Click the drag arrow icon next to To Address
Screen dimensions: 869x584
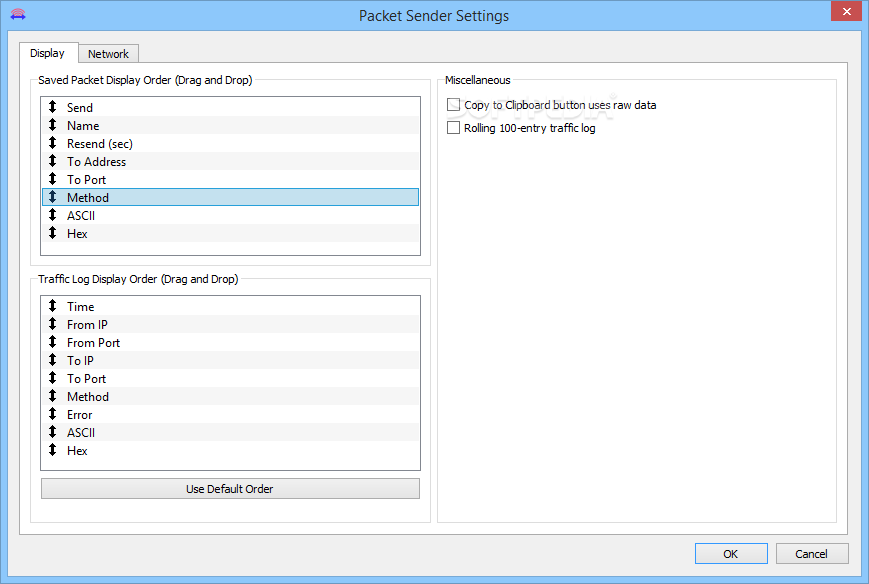[x=52, y=161]
